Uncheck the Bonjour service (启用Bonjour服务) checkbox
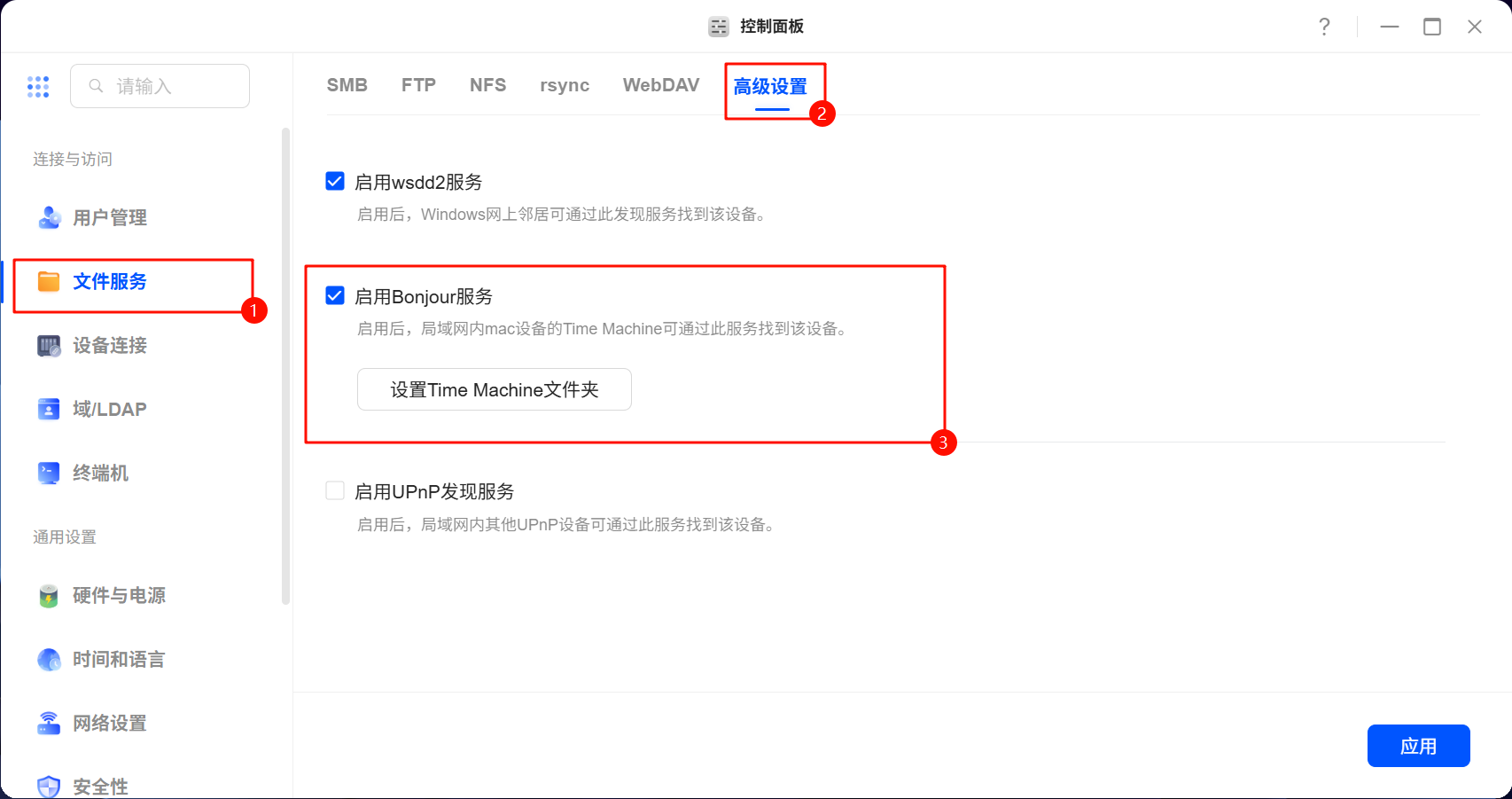 pyautogui.click(x=335, y=295)
